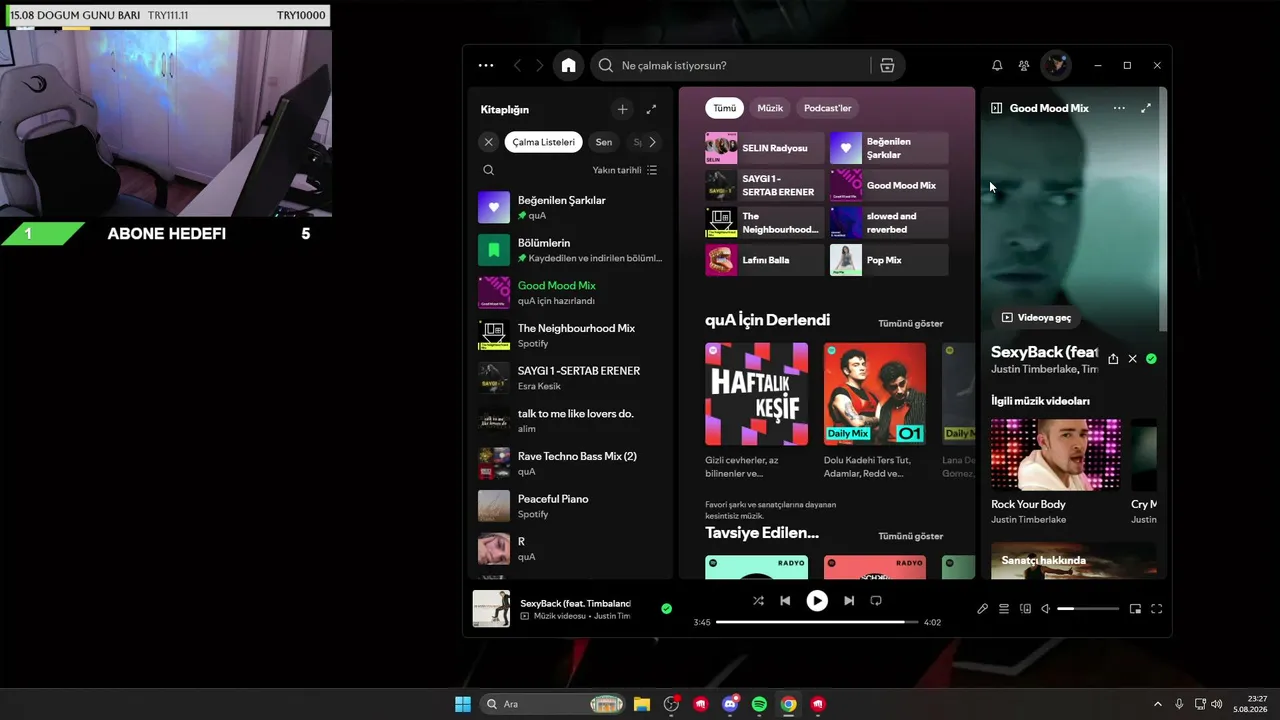Open the Daily Mix 01 cover
1280x720 pixels.
pos(875,394)
